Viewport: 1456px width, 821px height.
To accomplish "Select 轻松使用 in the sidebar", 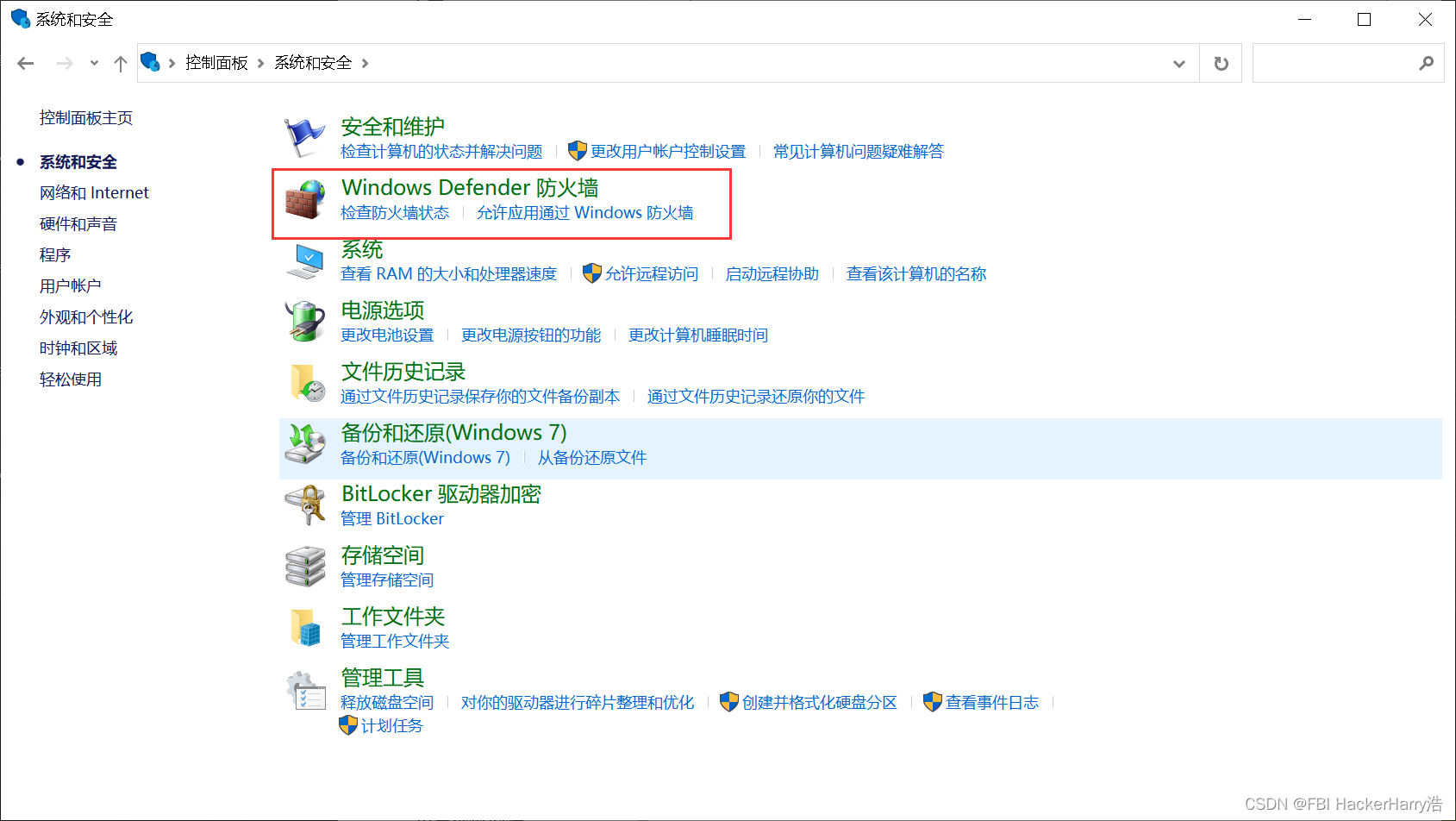I will pos(71,379).
